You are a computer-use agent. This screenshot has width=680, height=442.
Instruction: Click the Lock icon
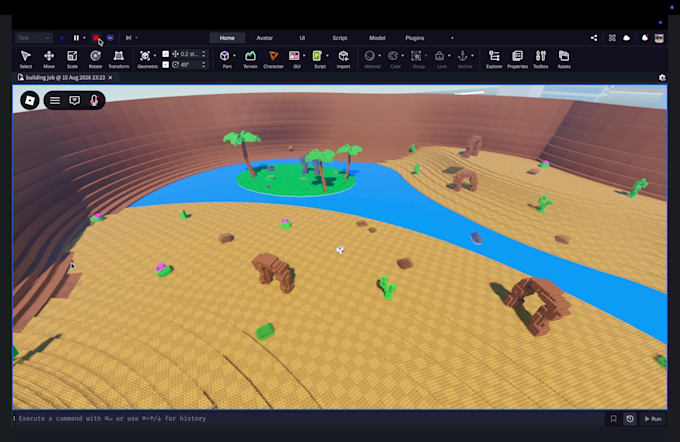439,56
